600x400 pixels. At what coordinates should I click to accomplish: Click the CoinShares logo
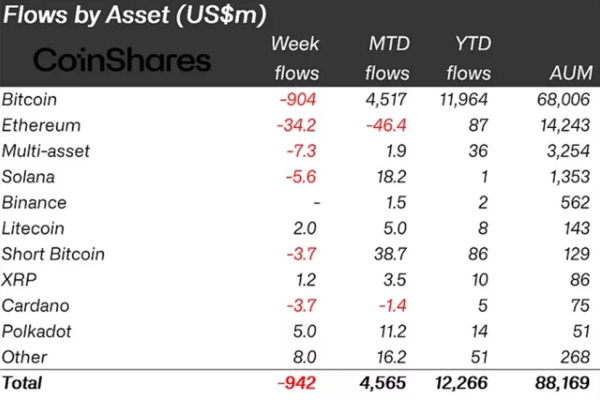tap(122, 60)
